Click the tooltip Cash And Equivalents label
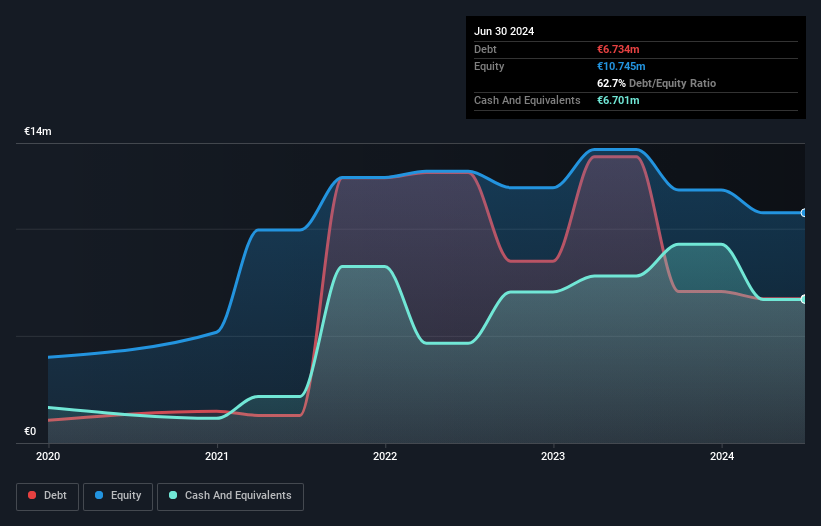The image size is (821, 526). pyautogui.click(x=527, y=100)
